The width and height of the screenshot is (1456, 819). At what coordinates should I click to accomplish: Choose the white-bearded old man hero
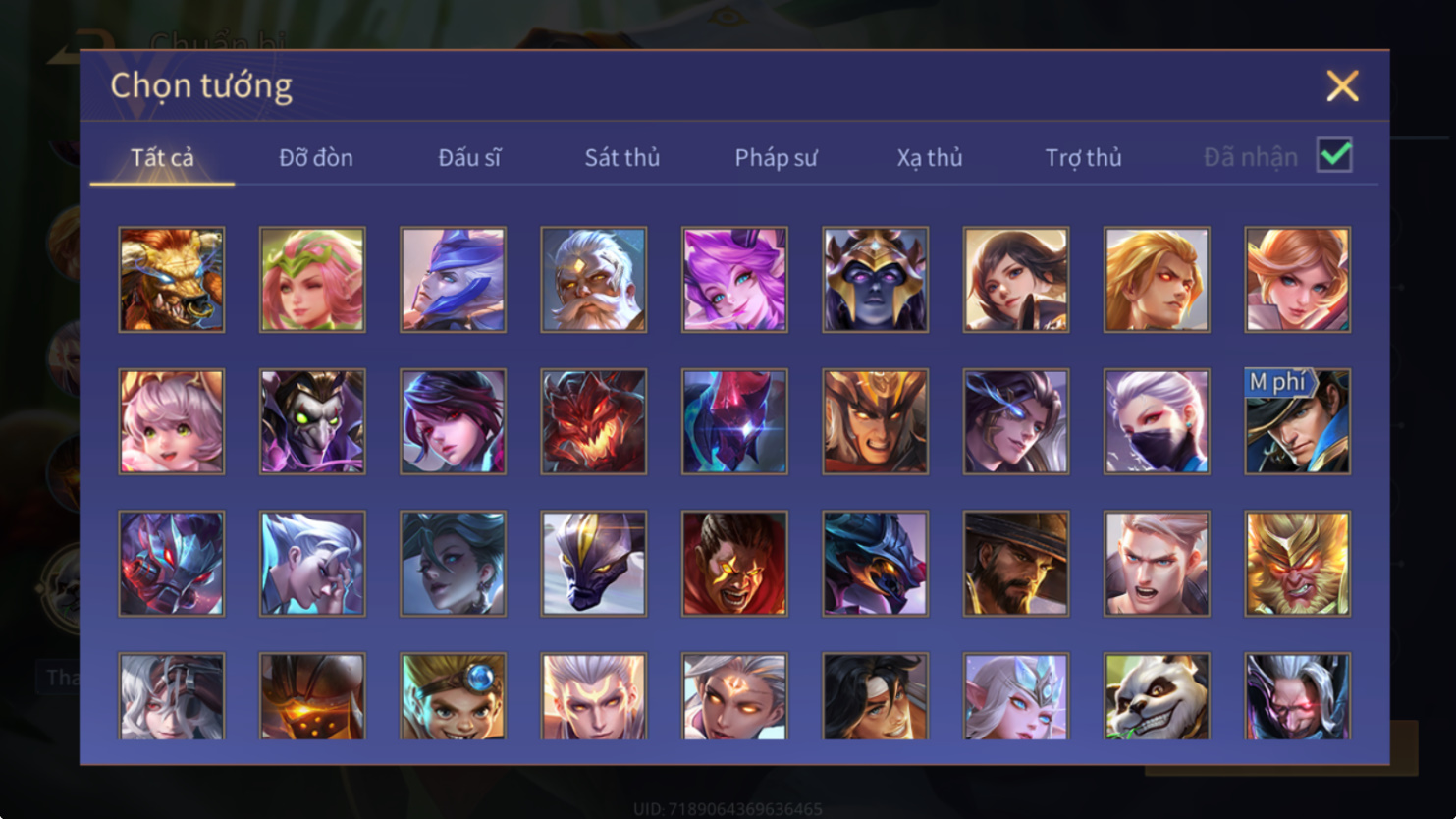click(594, 280)
